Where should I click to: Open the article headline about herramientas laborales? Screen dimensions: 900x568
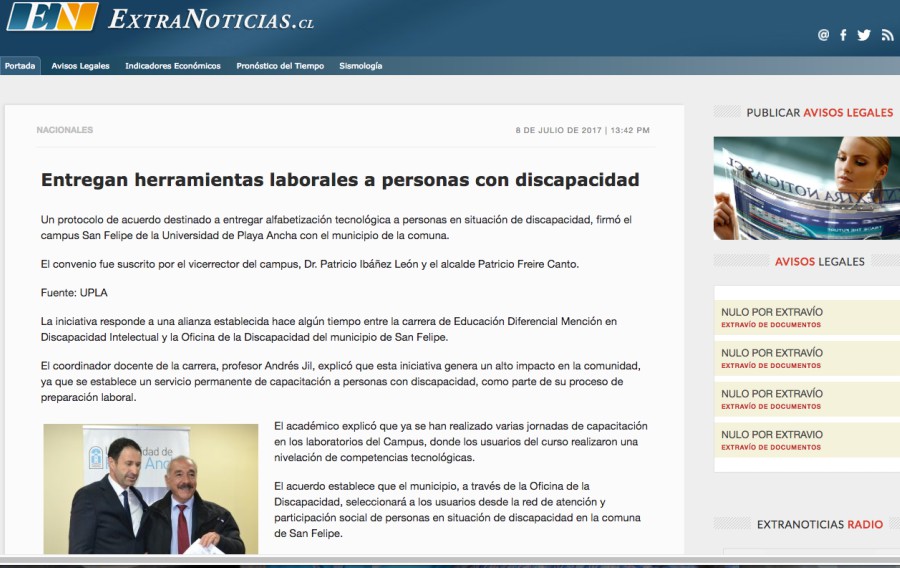(x=339, y=181)
